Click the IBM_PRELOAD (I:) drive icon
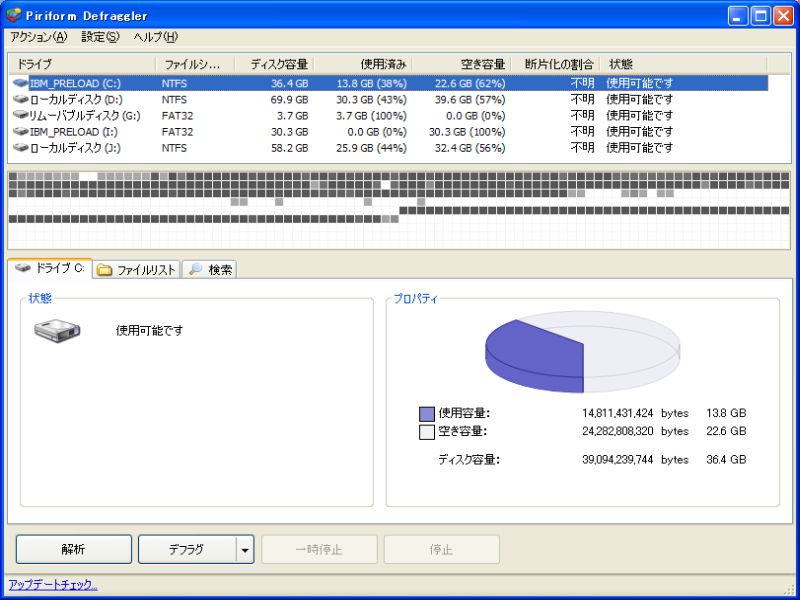The image size is (800, 600). [21, 132]
